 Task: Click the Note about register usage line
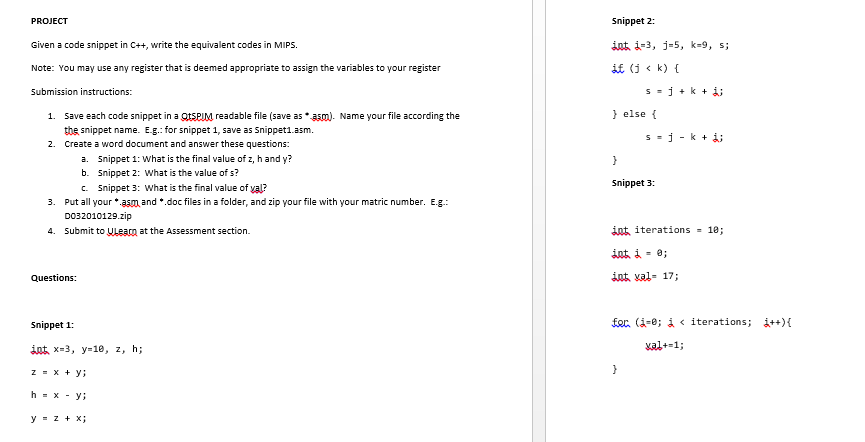[236, 68]
